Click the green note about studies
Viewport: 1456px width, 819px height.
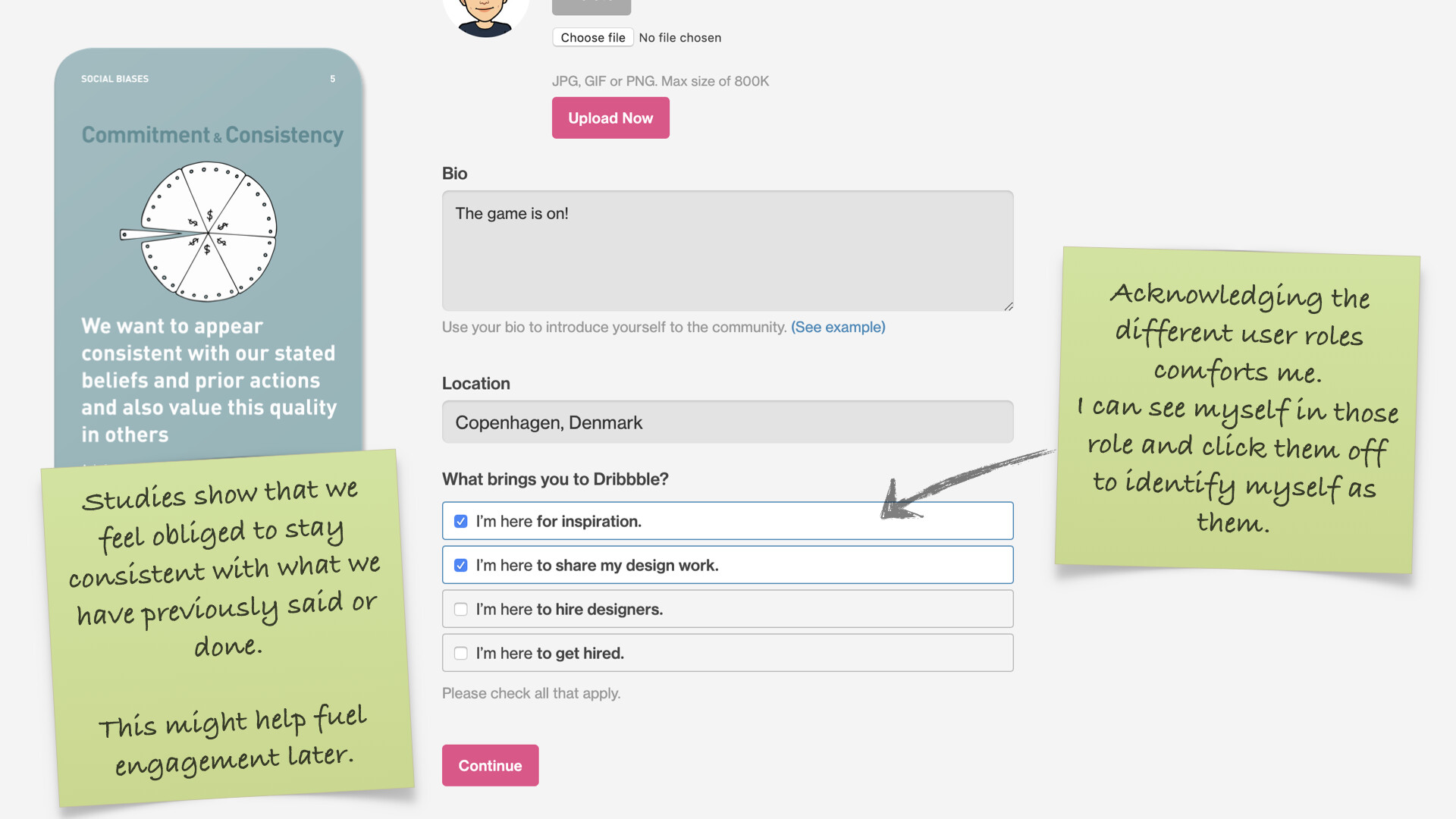point(227,629)
